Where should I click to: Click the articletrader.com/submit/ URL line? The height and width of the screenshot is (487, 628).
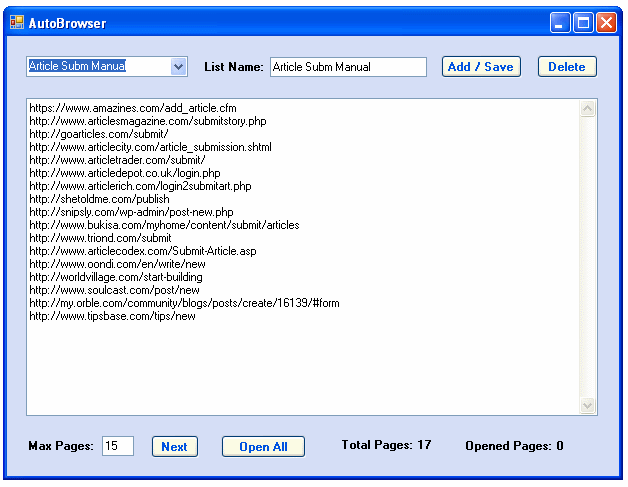[x=117, y=160]
